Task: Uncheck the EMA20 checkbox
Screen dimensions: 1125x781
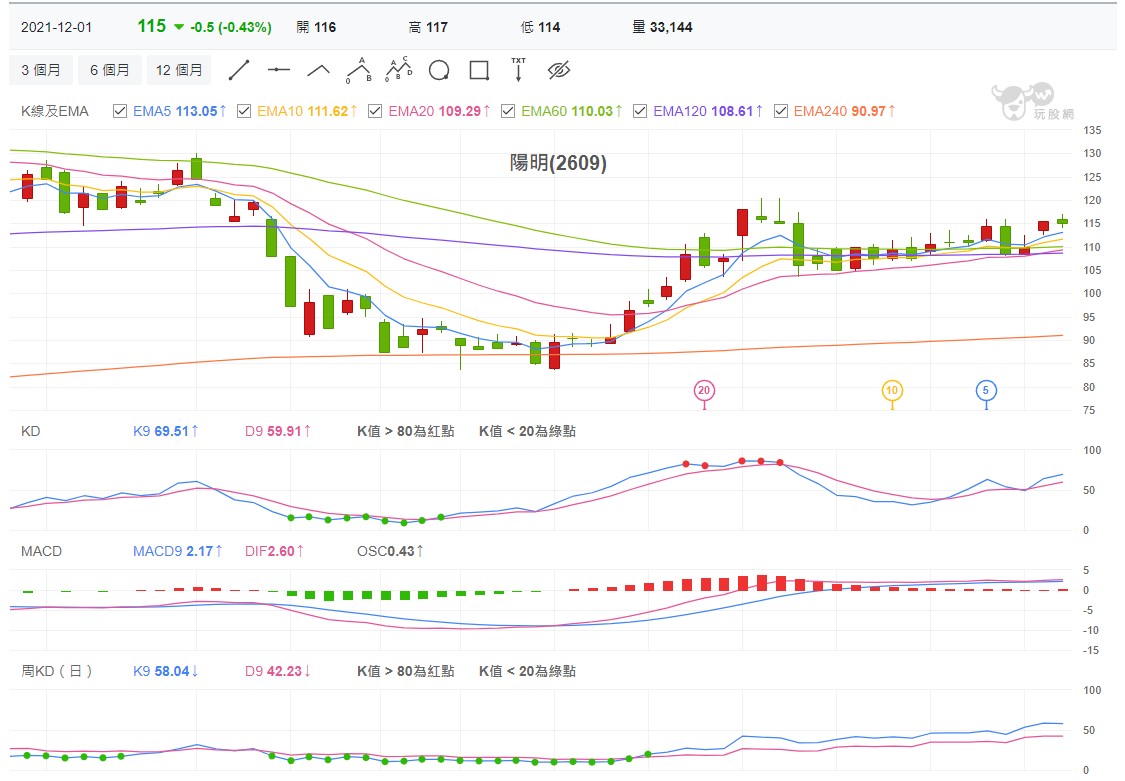Action: [375, 111]
